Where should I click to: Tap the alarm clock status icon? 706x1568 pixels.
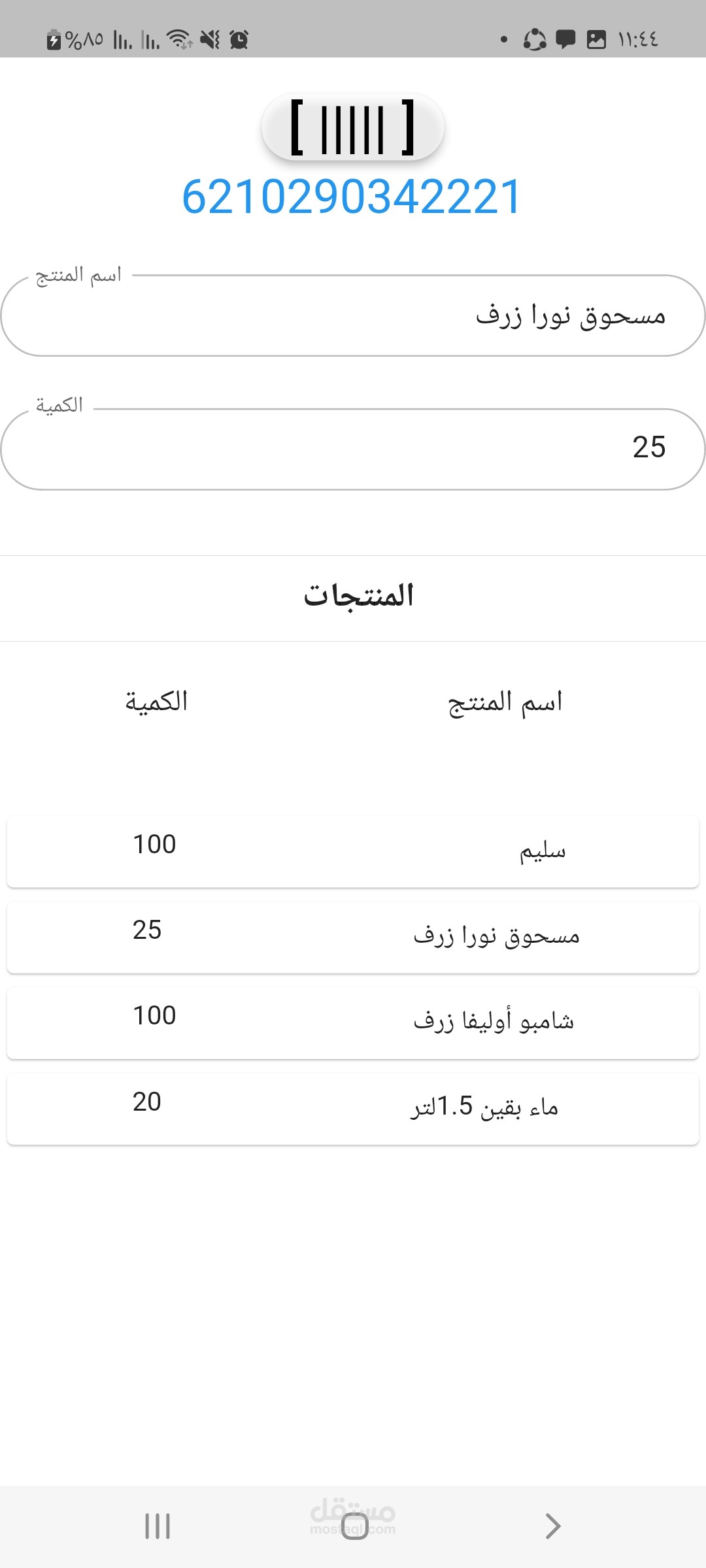click(x=239, y=40)
